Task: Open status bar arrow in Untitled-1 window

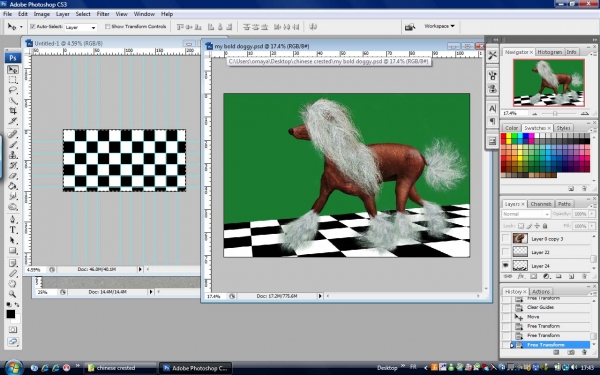Action: [x=140, y=269]
